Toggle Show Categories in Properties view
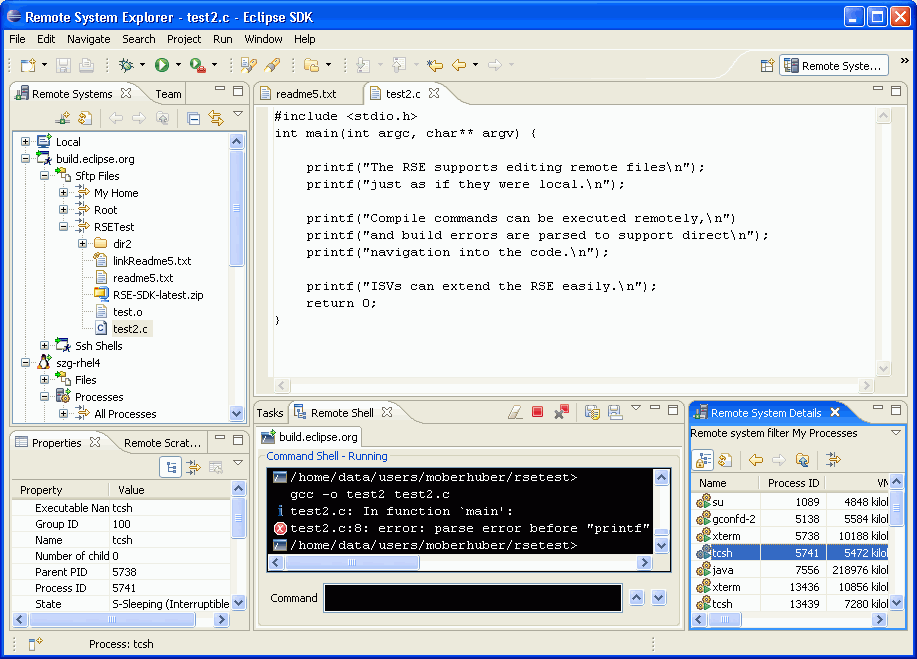The image size is (917, 659). tap(171, 467)
